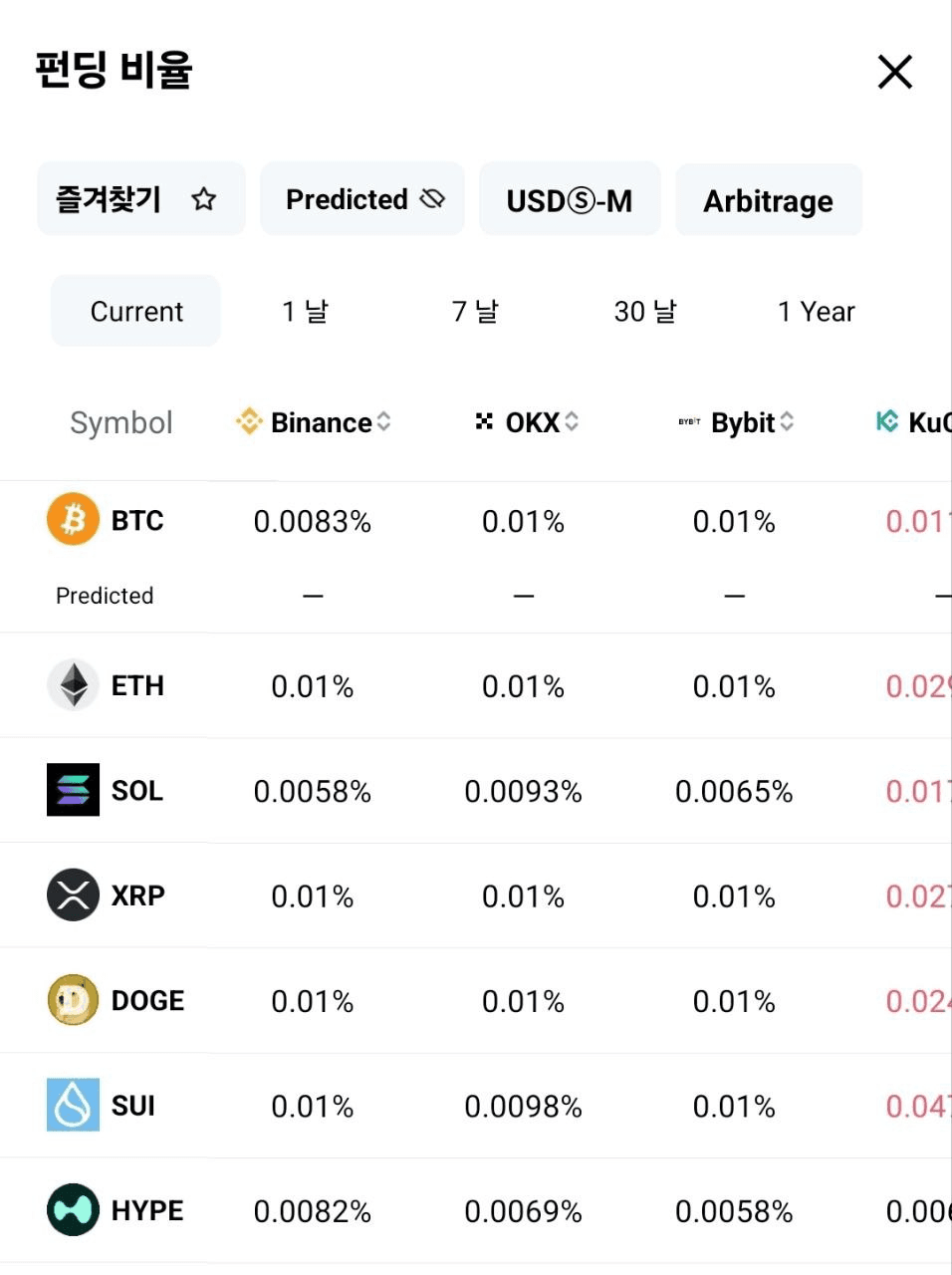Select the 30 날 period

(x=645, y=312)
